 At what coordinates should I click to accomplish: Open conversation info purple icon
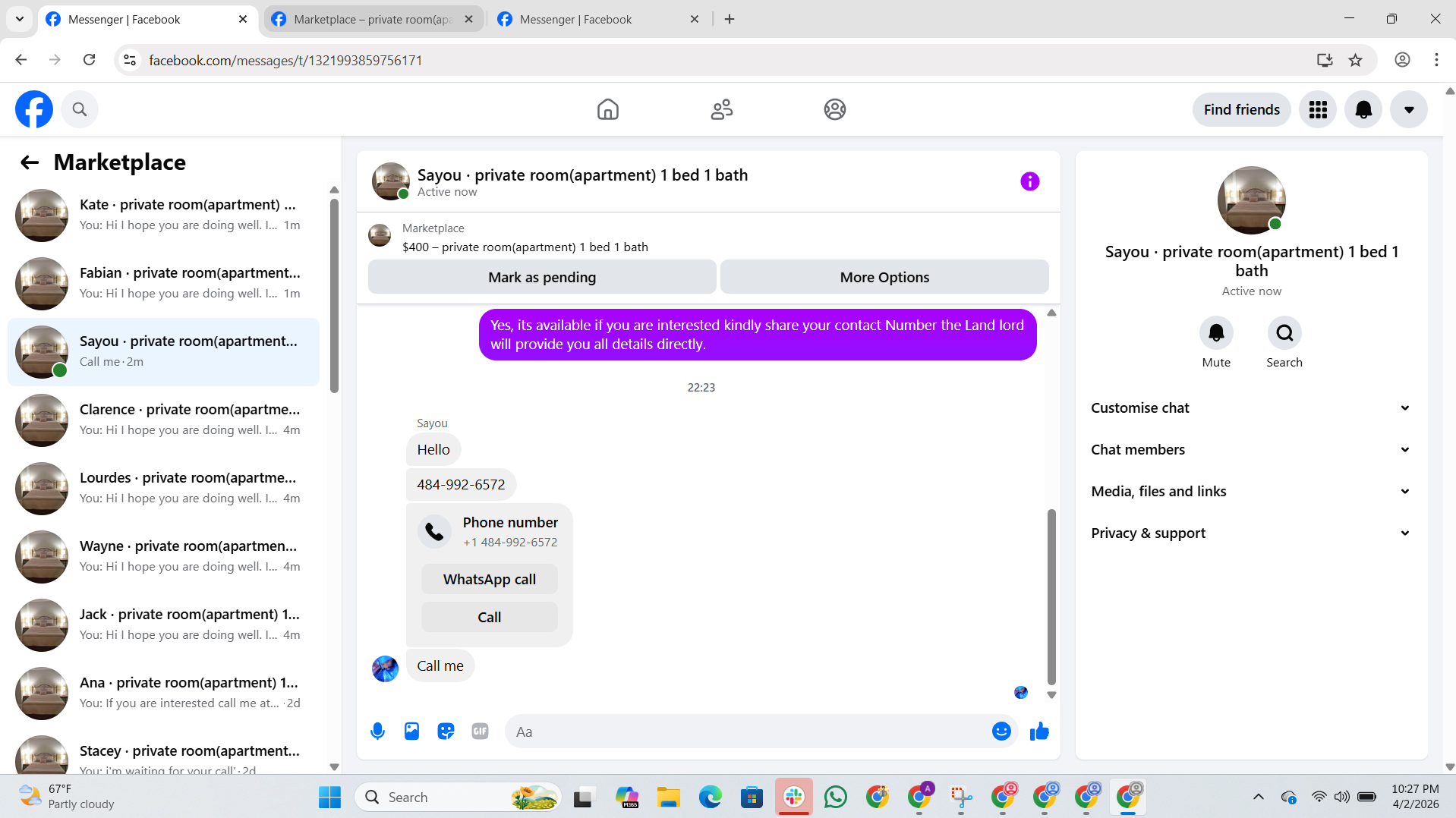tap(1030, 181)
